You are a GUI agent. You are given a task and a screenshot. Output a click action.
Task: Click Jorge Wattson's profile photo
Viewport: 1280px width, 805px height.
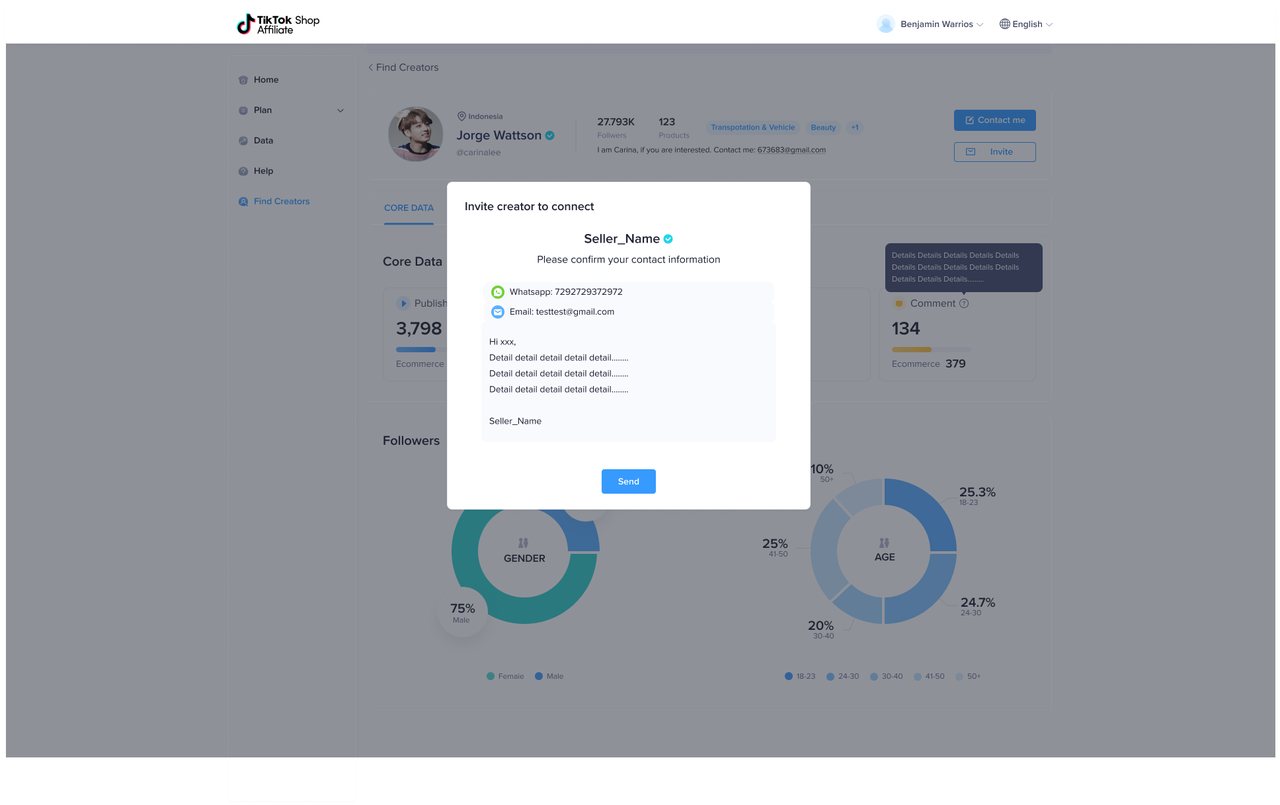coord(415,134)
